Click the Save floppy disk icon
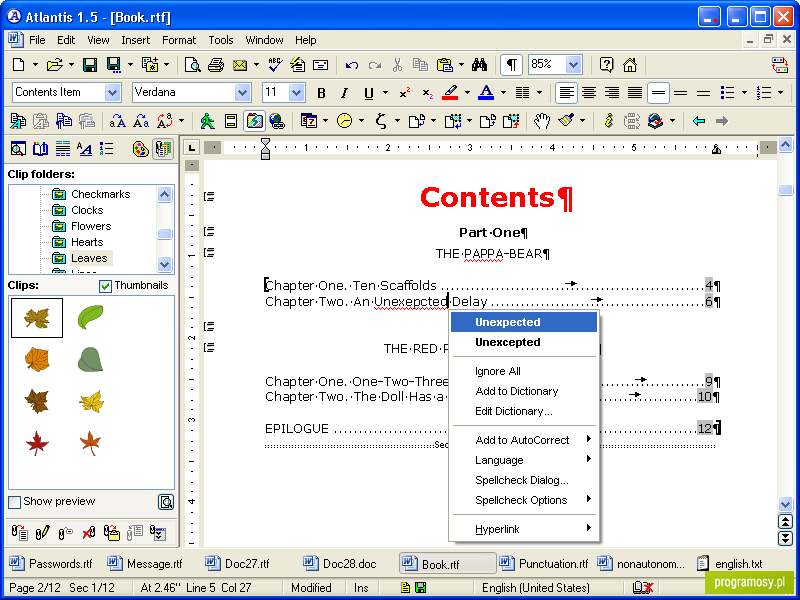800x600 pixels. [x=90, y=65]
